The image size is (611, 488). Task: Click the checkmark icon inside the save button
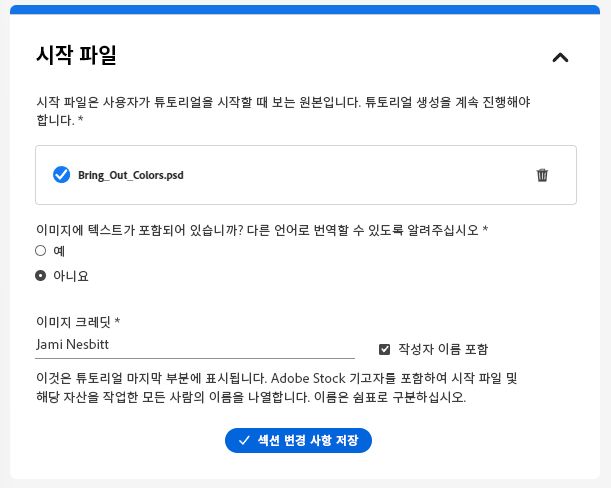pyautogui.click(x=243, y=440)
